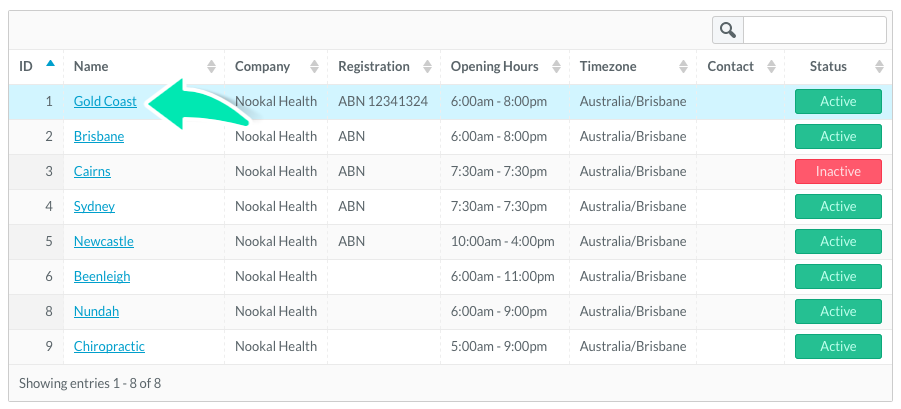The image size is (901, 409).
Task: Sort table by Company column
Action: click(276, 67)
